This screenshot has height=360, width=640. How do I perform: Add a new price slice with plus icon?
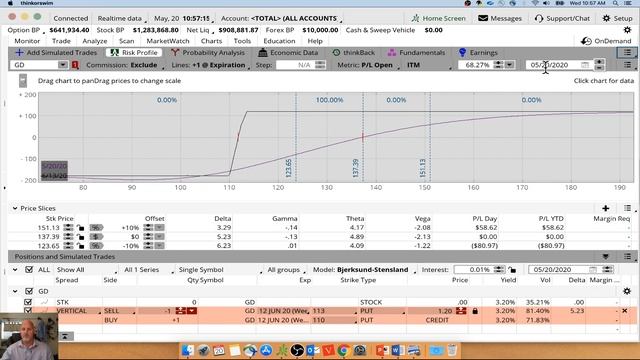coord(605,208)
